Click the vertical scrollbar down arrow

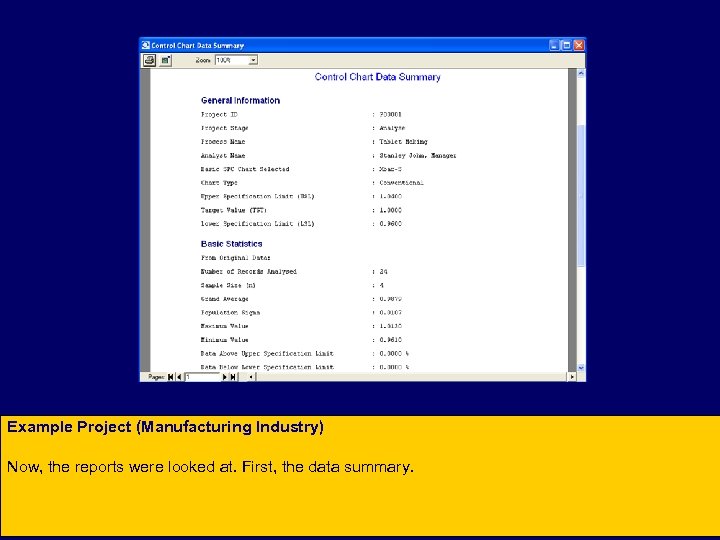click(x=581, y=368)
